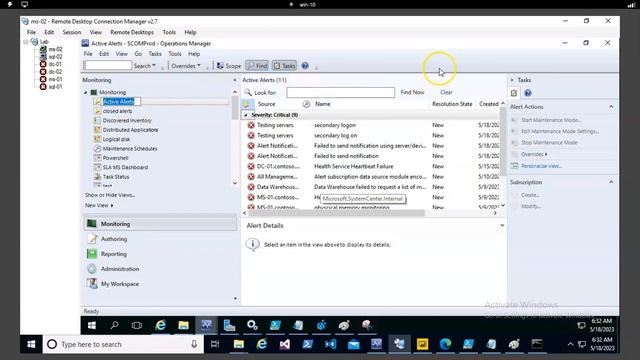Screen dimensions: 640x360
Task: Select ms-02 server in RDCMan tree
Action: [x=56, y=49]
